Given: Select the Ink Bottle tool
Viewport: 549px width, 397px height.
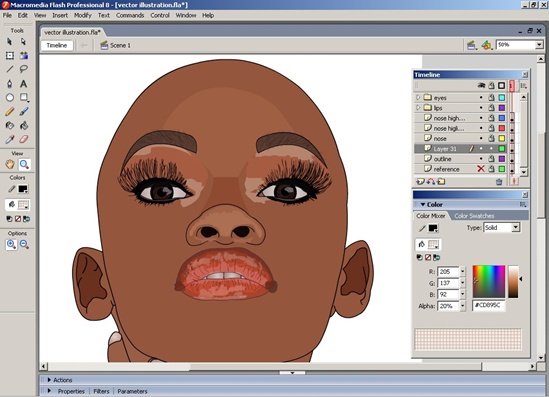Looking at the screenshot, I should 10,125.
